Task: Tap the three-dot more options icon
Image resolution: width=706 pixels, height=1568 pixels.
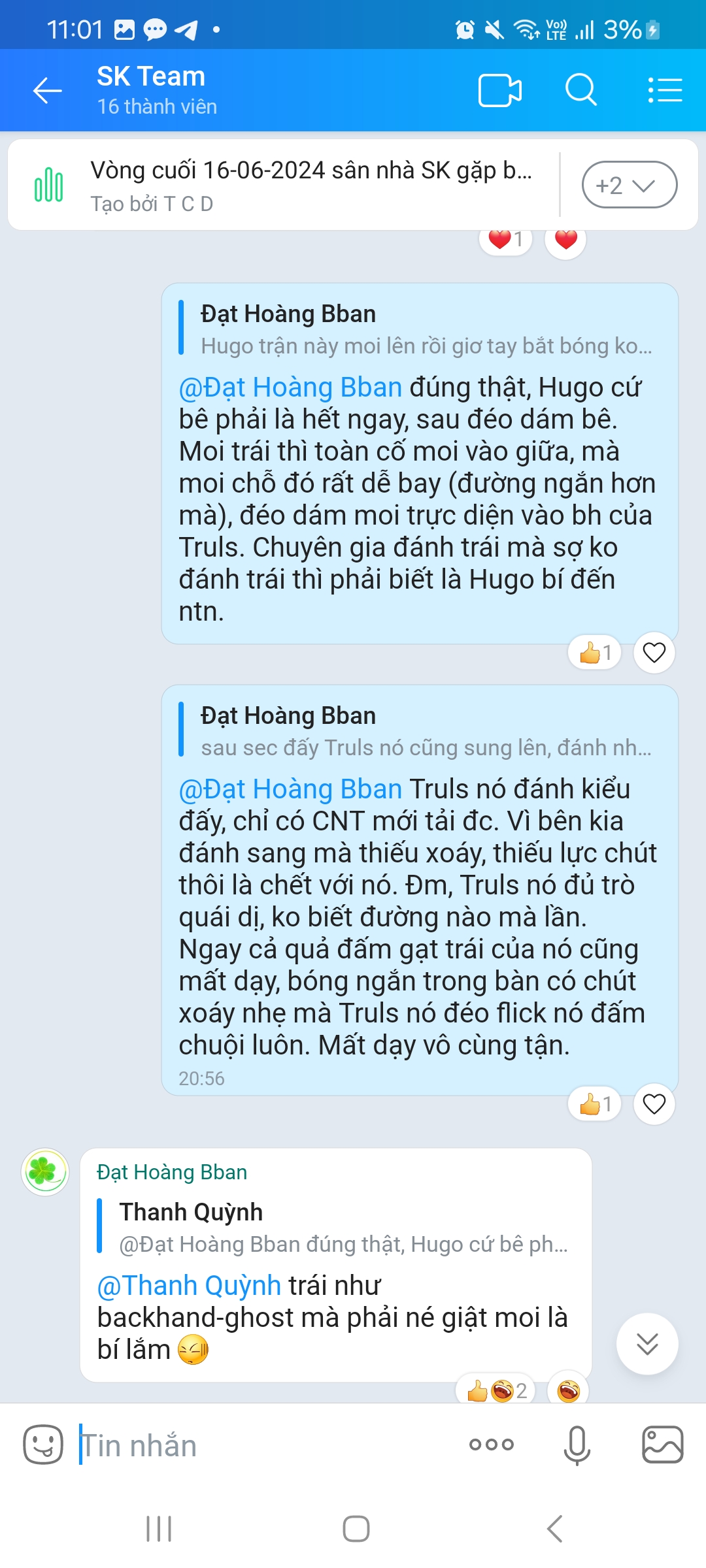Action: tap(492, 1445)
